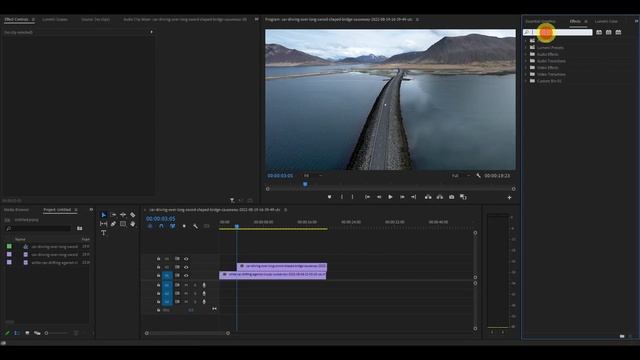
Task: Select the Slip tool
Action: [103, 224]
